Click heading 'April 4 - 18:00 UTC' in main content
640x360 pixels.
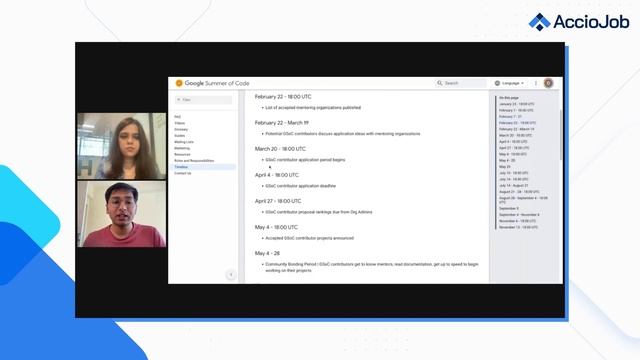(x=277, y=175)
